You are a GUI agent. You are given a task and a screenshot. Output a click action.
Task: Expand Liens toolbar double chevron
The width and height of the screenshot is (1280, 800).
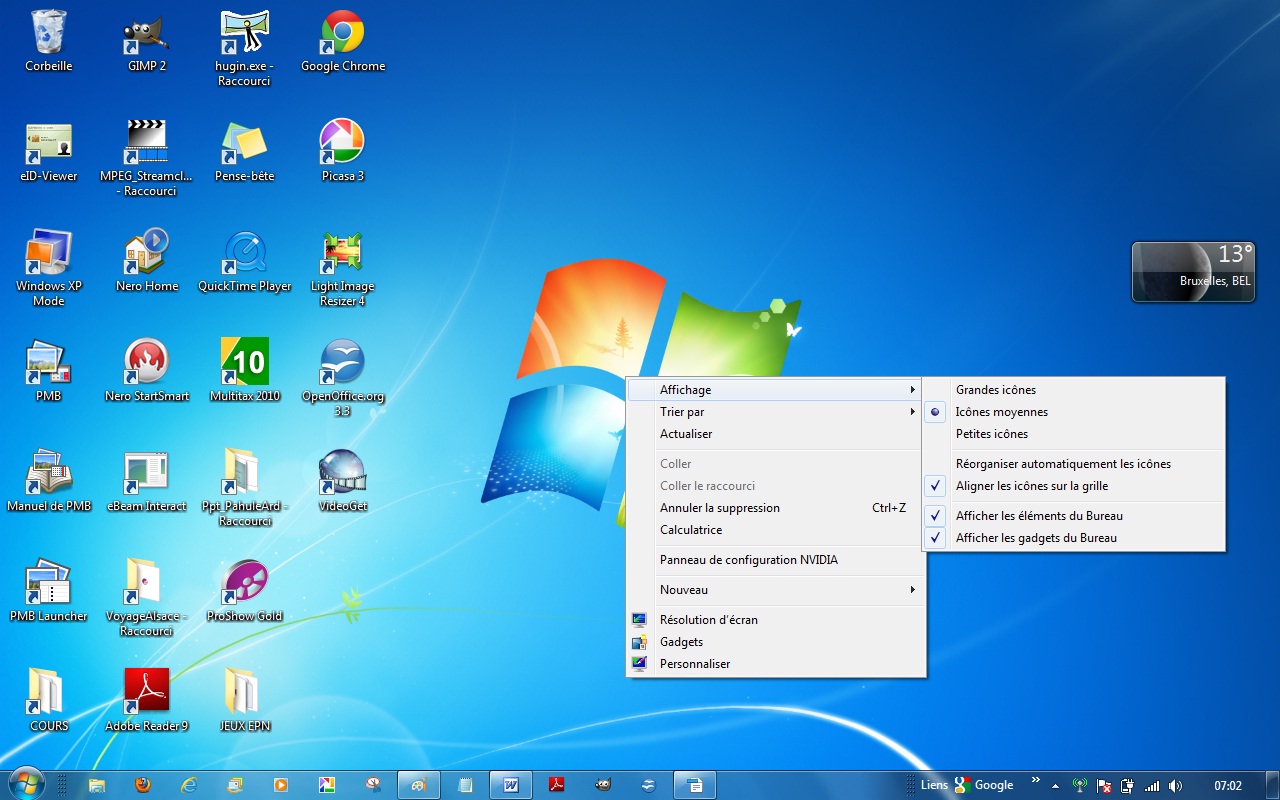[x=1035, y=780]
